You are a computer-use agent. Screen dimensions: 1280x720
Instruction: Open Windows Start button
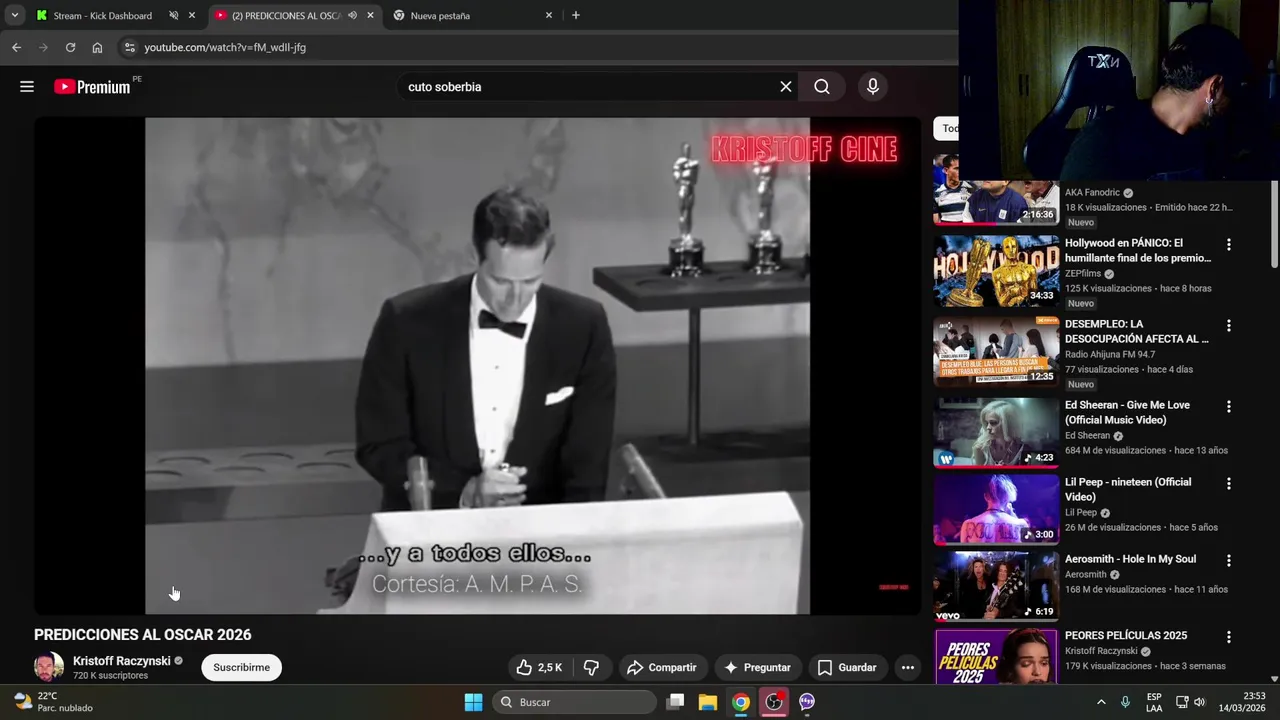pos(474,702)
